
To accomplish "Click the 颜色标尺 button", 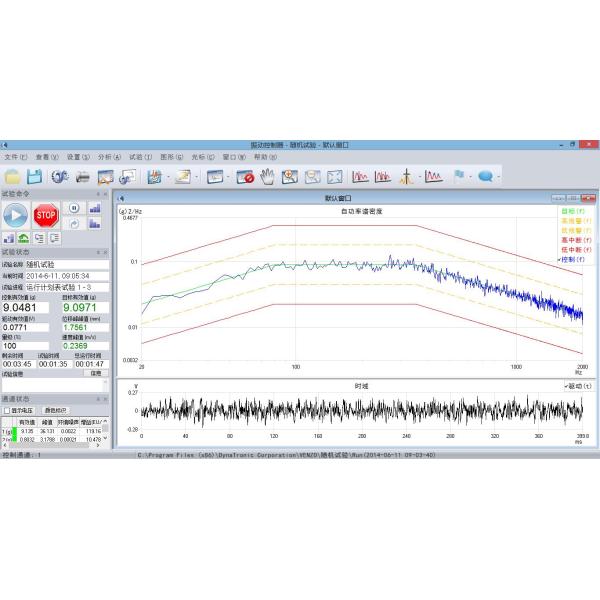I will [55, 410].
